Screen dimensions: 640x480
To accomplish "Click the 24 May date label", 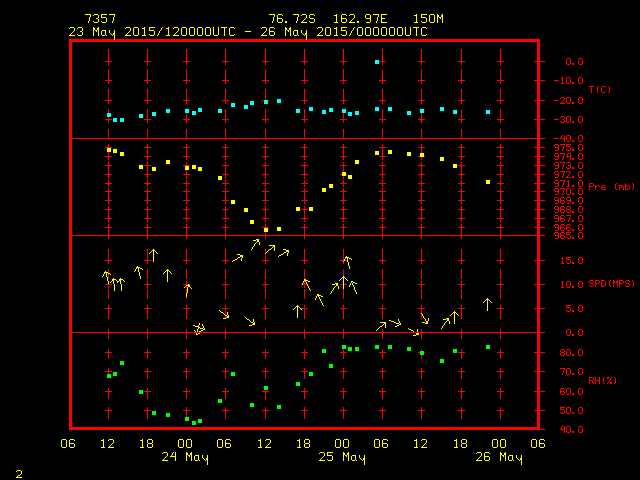I will click(x=185, y=457).
